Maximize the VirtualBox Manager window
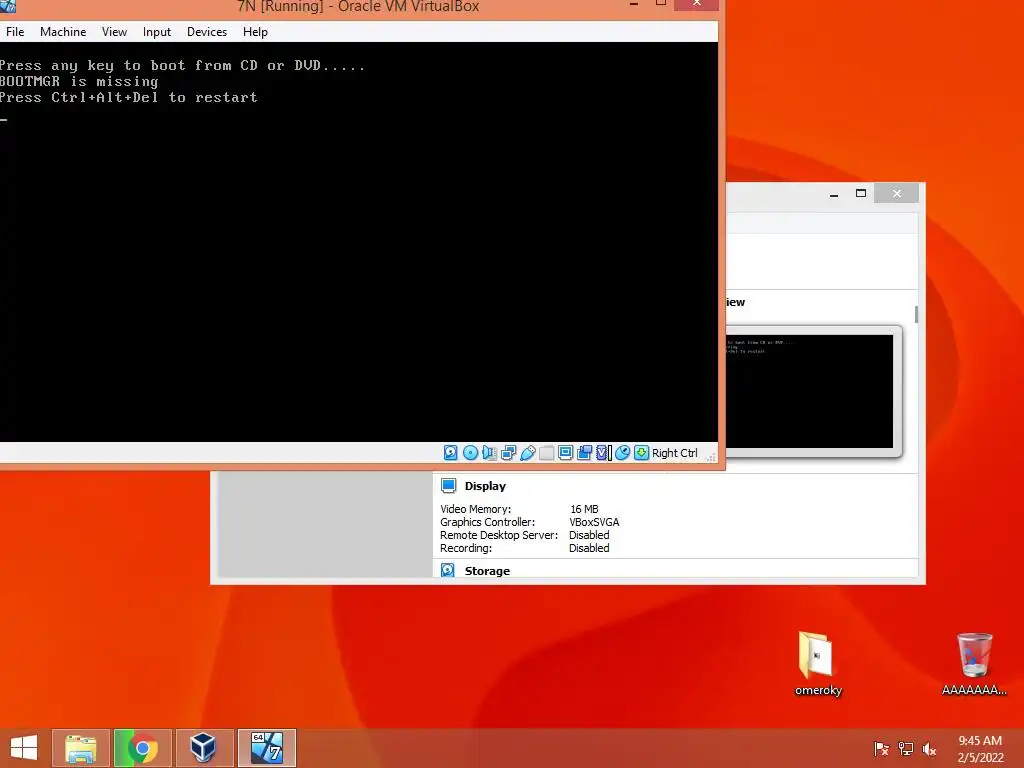 [861, 193]
